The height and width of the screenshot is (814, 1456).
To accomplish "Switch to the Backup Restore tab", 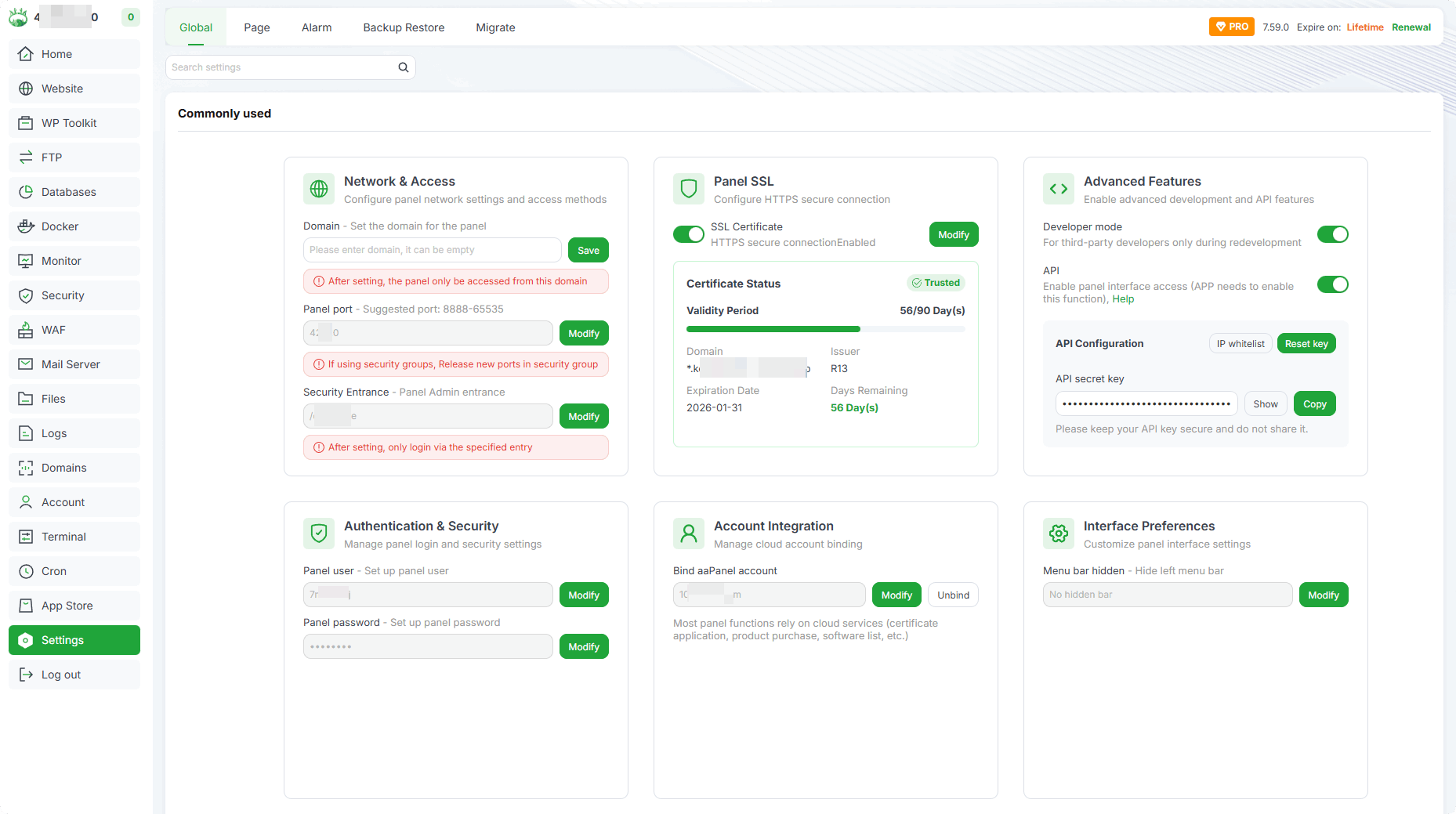I will [x=404, y=27].
